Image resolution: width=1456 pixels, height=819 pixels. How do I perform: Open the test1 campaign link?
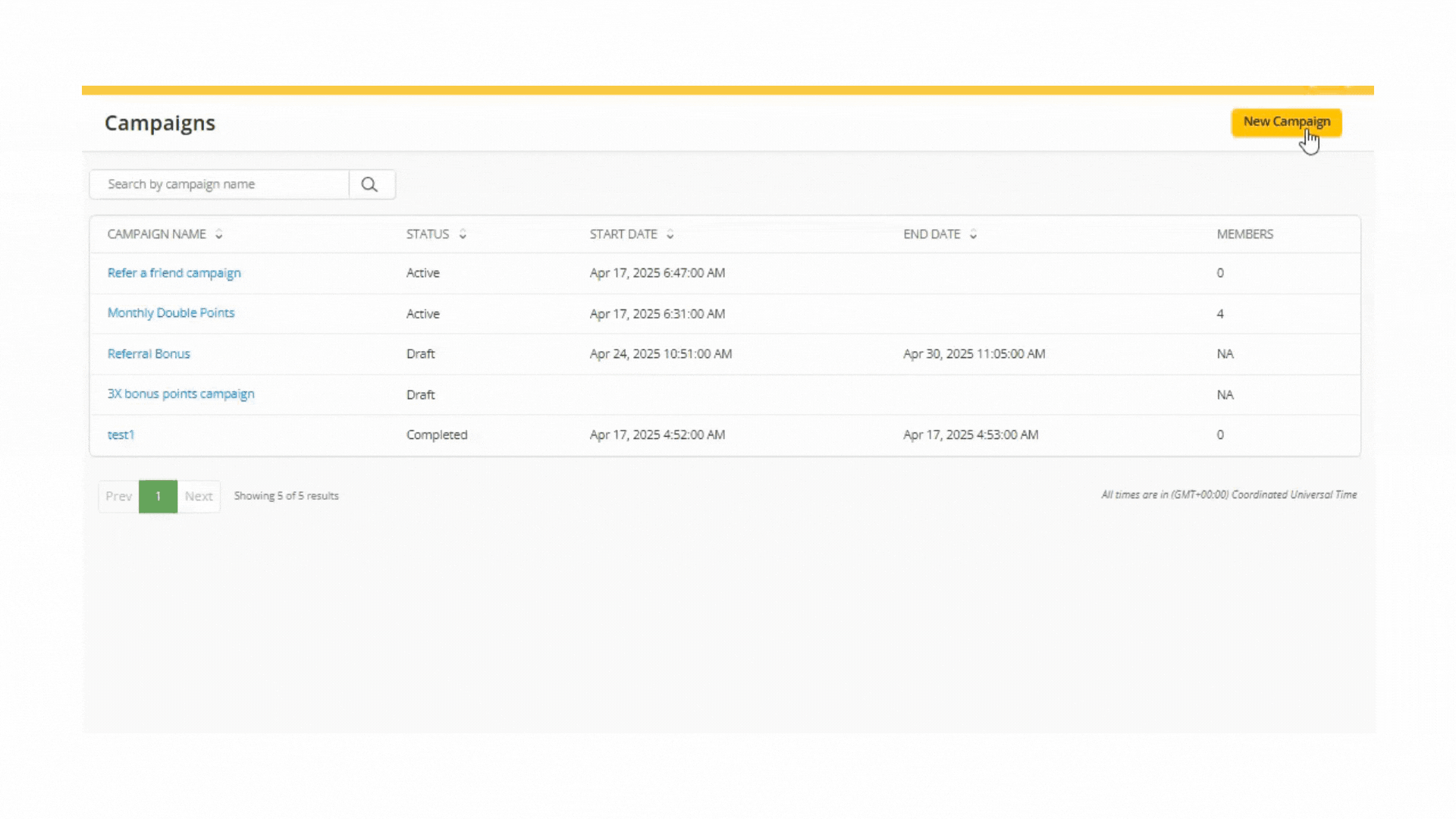pos(121,435)
